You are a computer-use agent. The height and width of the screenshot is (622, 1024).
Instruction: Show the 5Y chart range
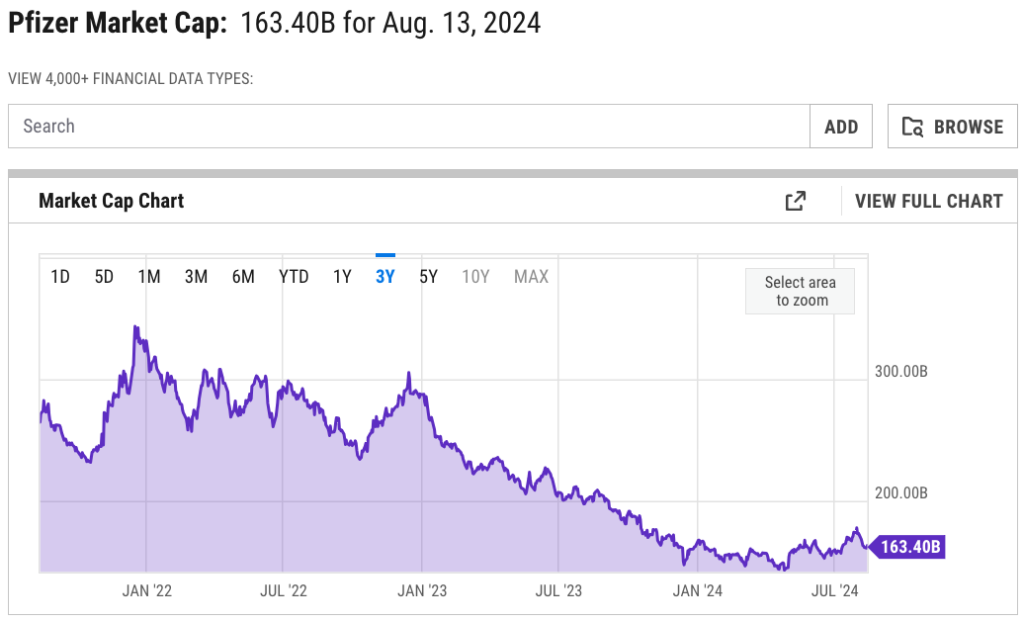coord(428,277)
